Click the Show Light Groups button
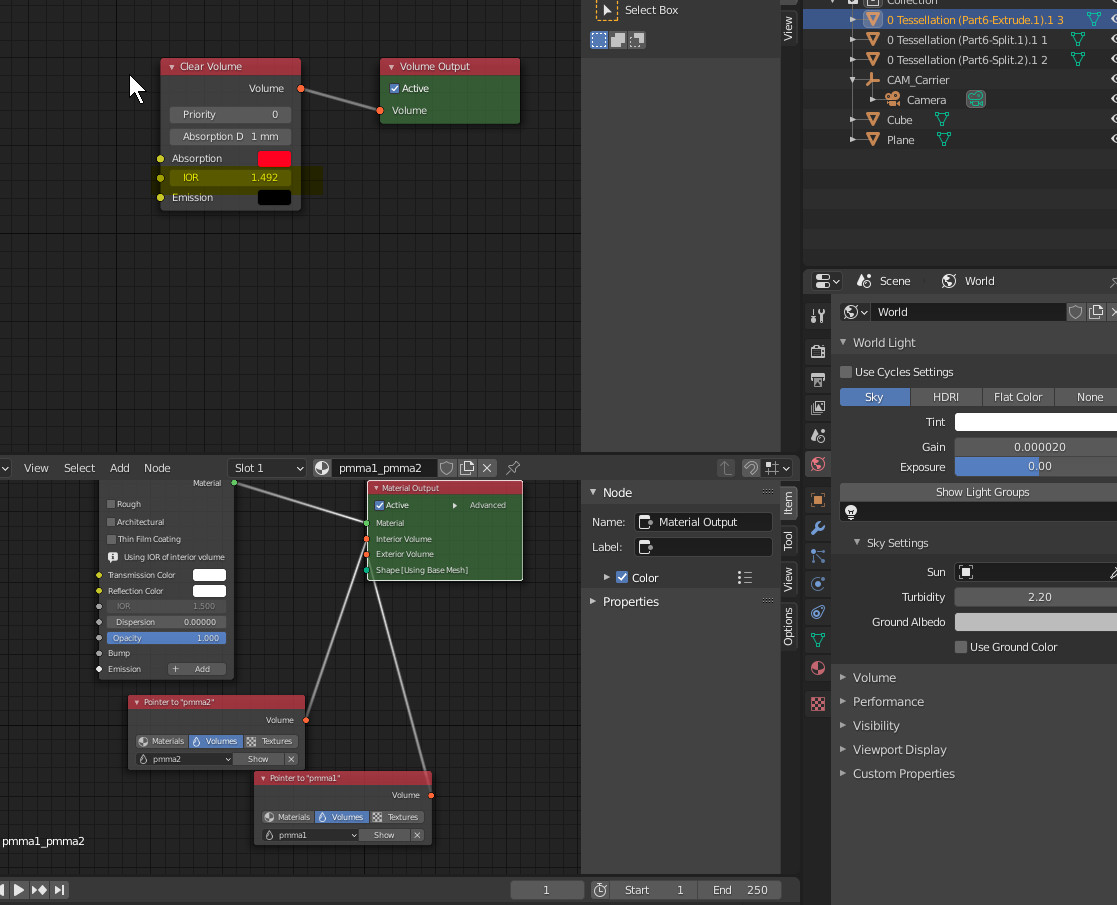This screenshot has width=1117, height=905. [x=978, y=492]
